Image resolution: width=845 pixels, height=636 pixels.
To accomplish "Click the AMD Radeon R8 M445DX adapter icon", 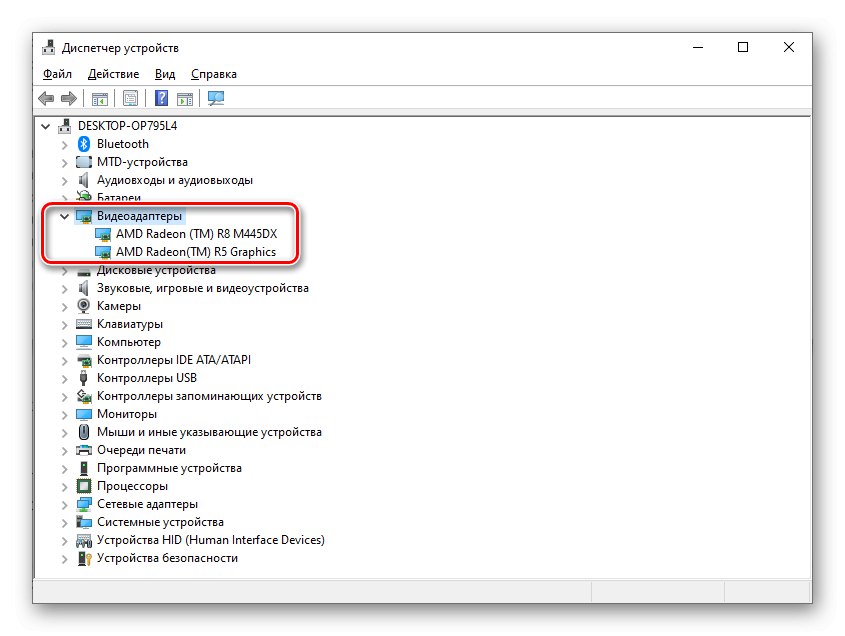I will [x=103, y=234].
